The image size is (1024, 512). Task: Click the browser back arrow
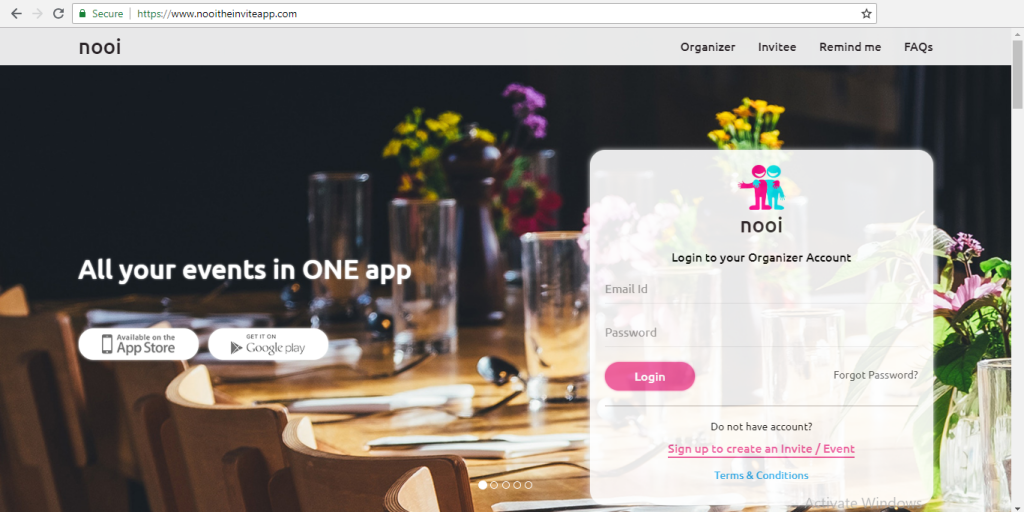tap(16, 14)
